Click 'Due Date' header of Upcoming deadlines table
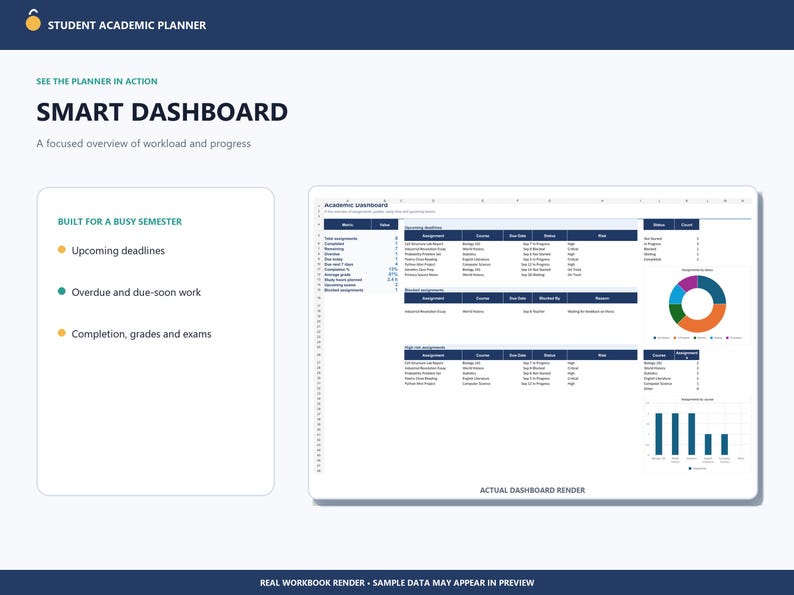794x595 pixels. coord(518,235)
